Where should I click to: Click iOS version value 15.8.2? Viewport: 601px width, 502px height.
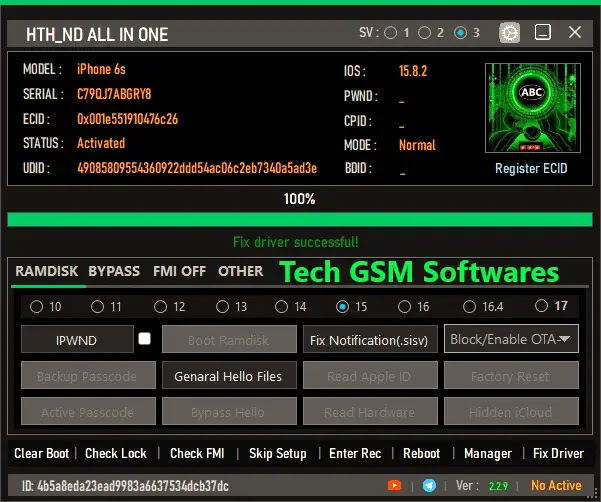[x=413, y=71]
